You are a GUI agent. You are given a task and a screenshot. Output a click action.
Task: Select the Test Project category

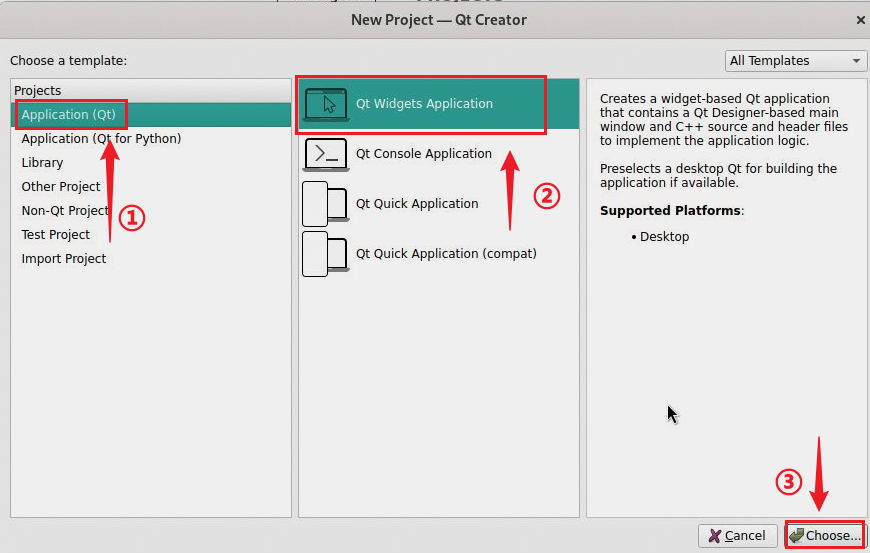tap(56, 235)
